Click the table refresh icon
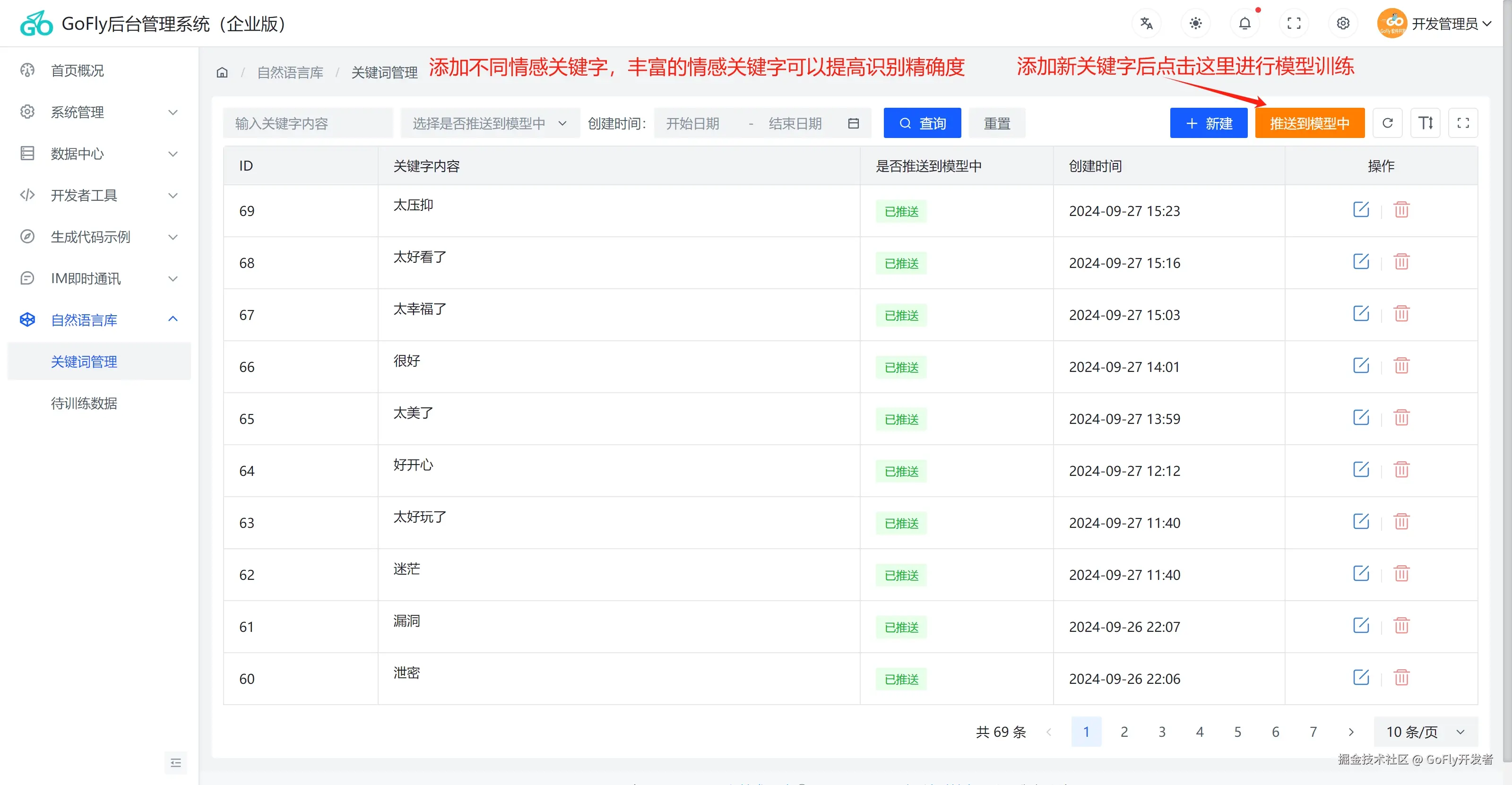The width and height of the screenshot is (1512, 785). click(1388, 123)
